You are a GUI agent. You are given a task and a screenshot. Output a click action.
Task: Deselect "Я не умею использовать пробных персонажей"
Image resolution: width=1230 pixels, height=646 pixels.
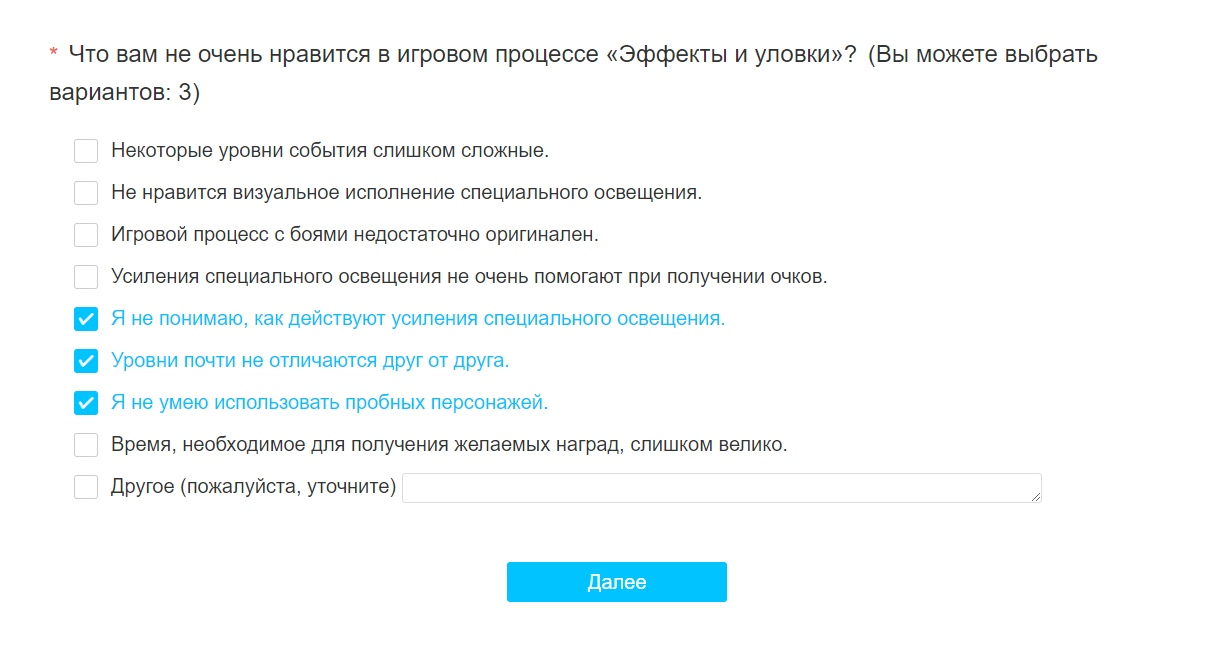86,403
